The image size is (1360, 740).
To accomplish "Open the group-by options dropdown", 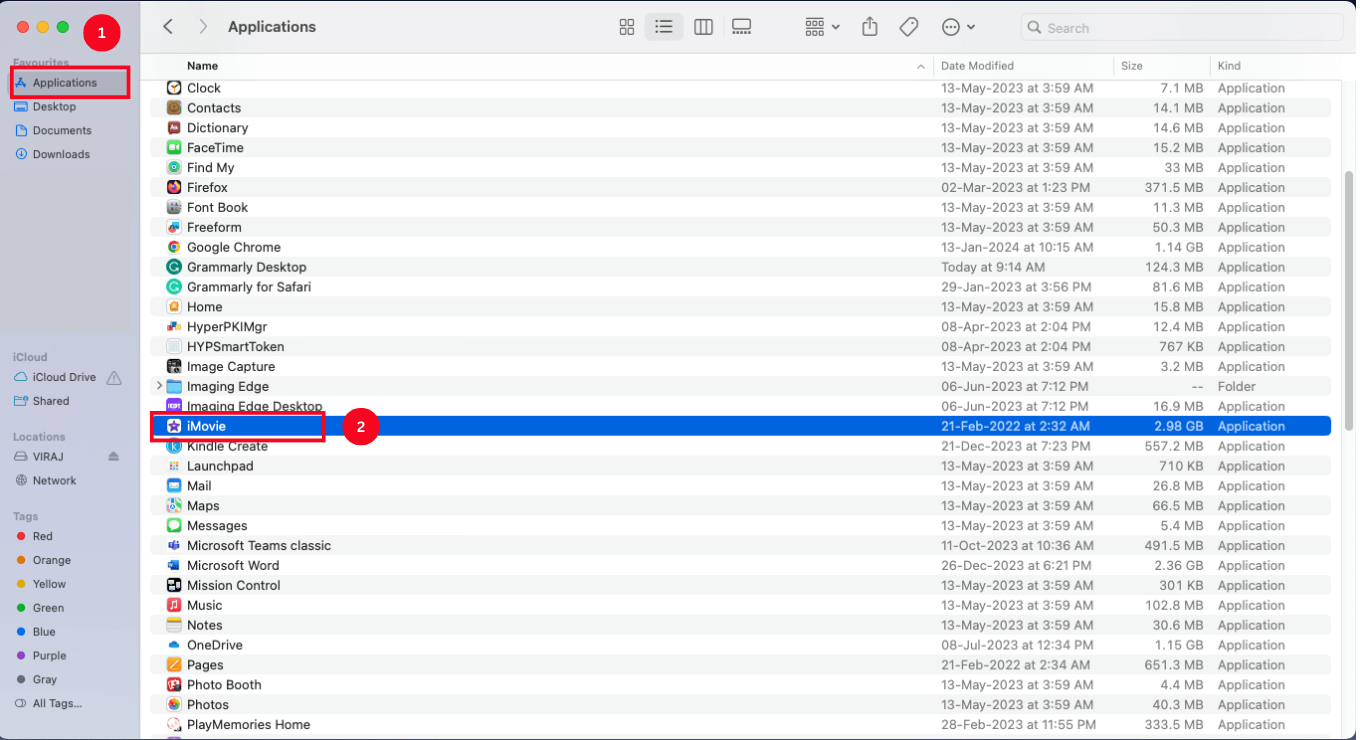I will tap(822, 27).
